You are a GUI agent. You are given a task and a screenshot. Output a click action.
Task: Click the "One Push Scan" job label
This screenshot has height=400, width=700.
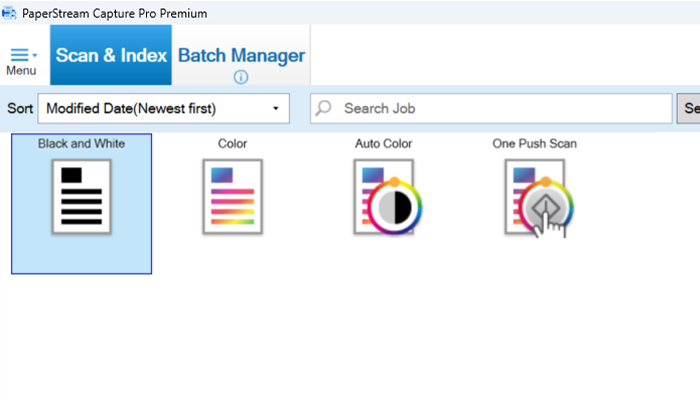coord(534,143)
